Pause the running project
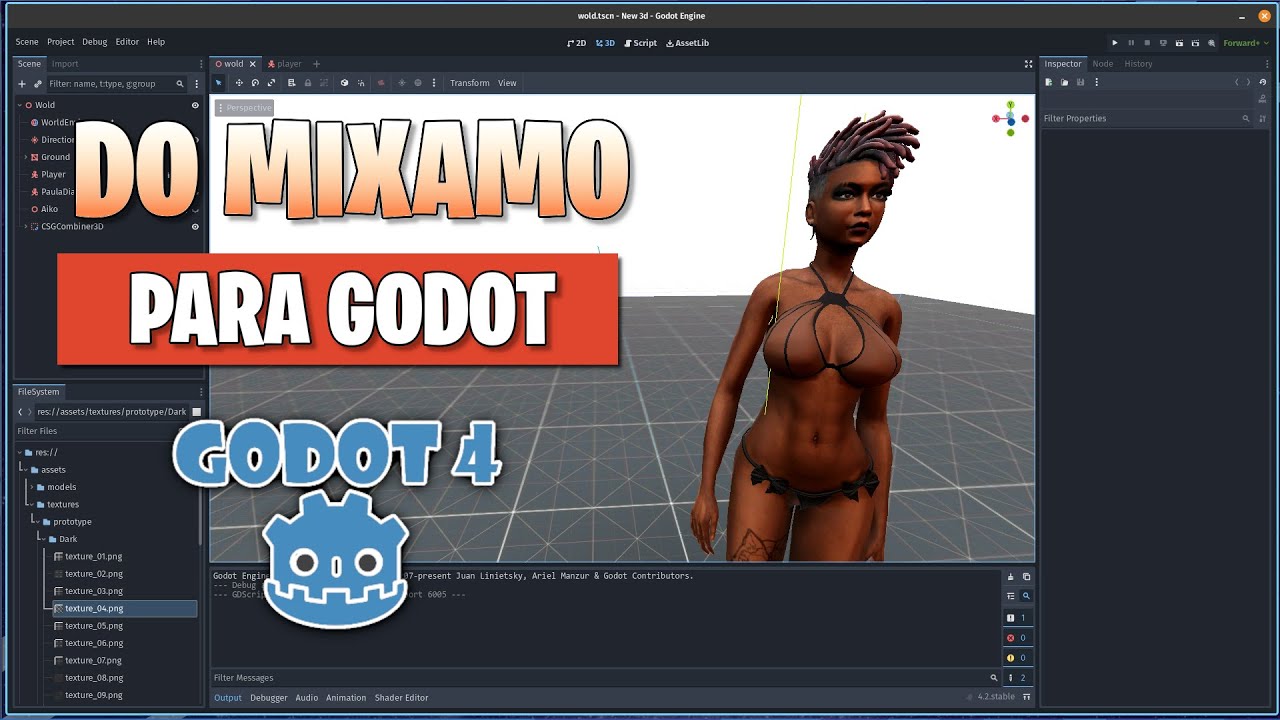Screen dimensions: 1280x720 [1131, 43]
